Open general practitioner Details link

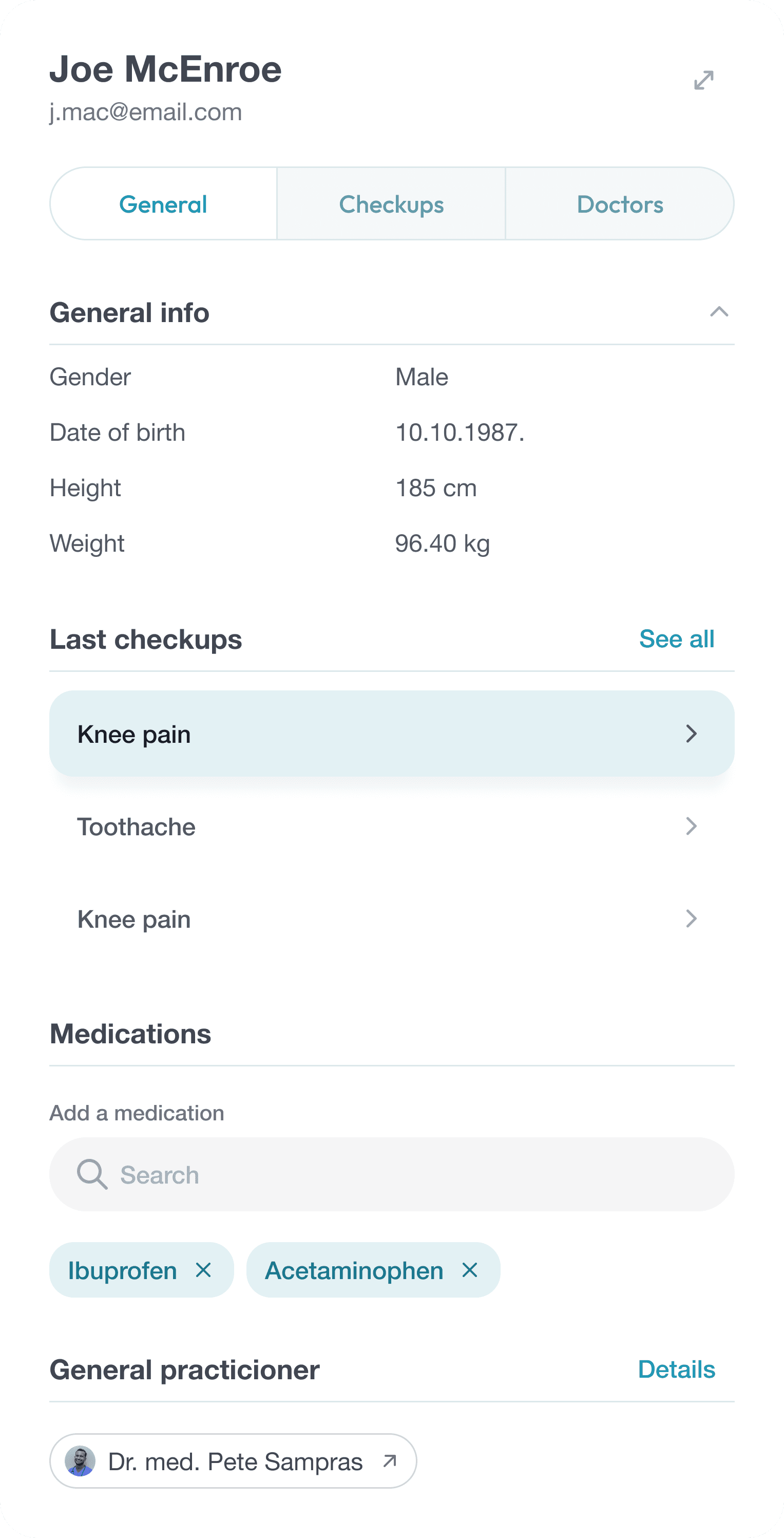coord(677,1369)
